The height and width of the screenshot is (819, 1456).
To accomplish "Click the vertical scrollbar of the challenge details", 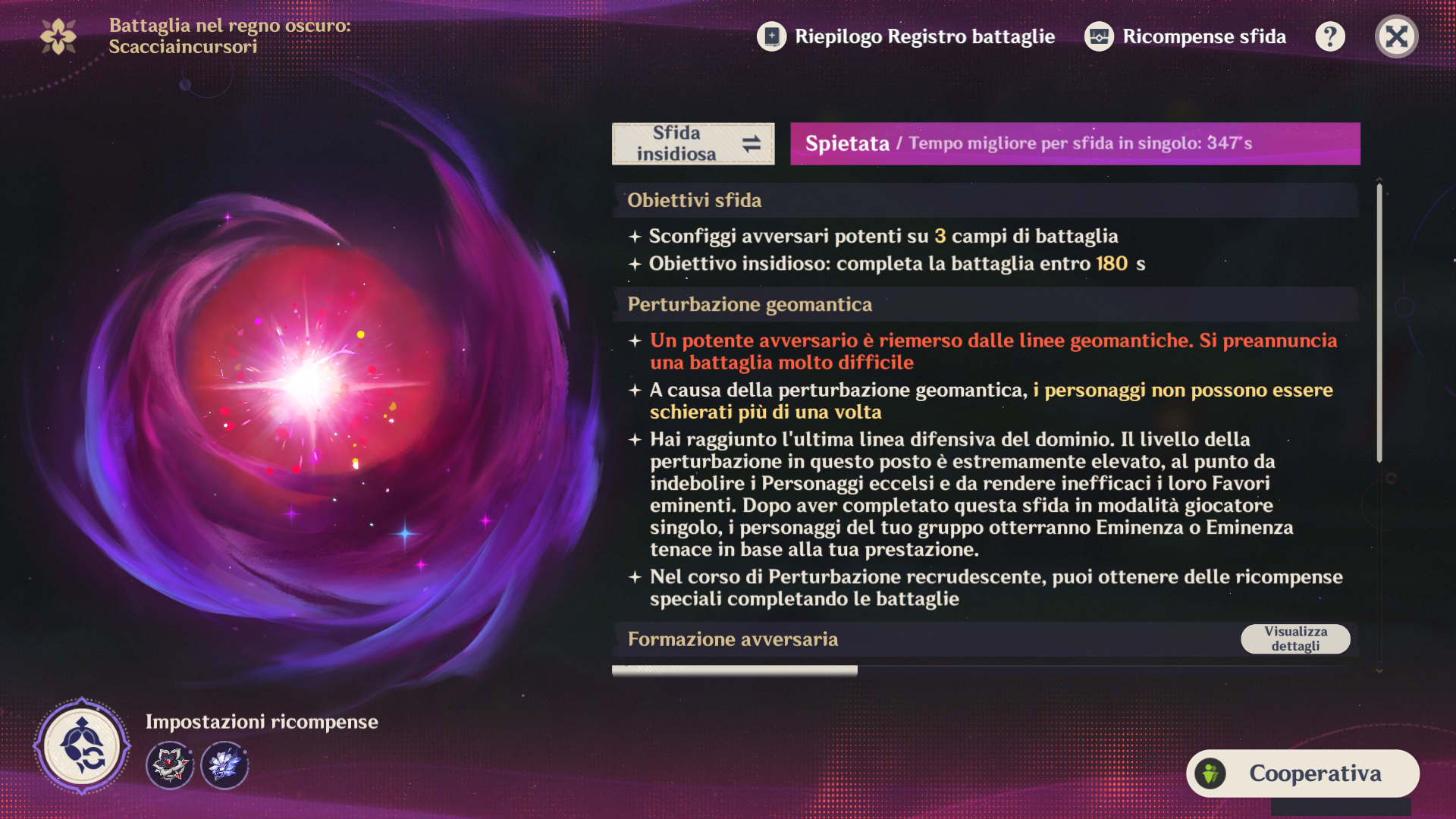I will point(1379,322).
